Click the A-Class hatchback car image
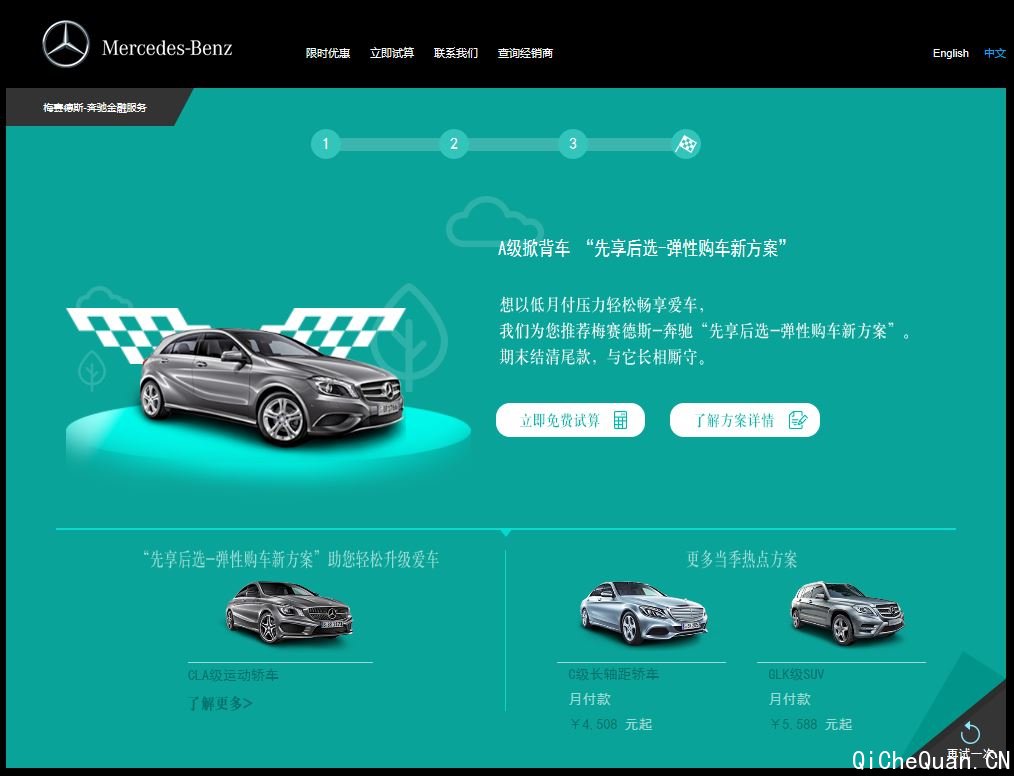1014x776 pixels. click(x=272, y=386)
